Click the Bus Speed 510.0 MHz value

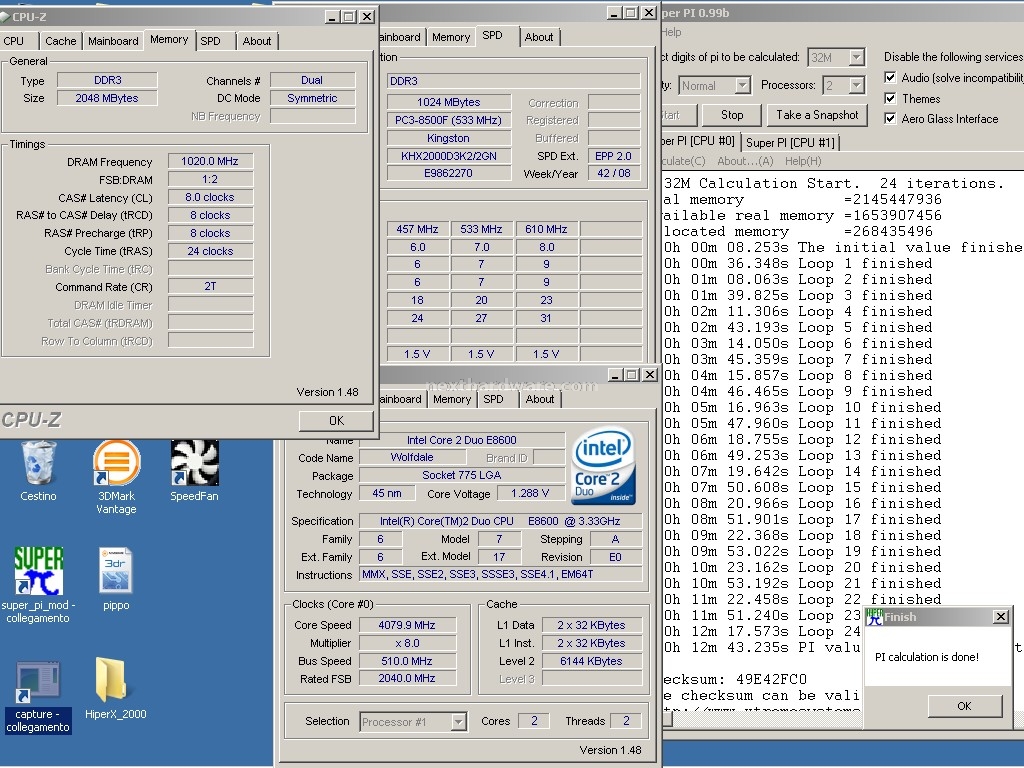(406, 661)
